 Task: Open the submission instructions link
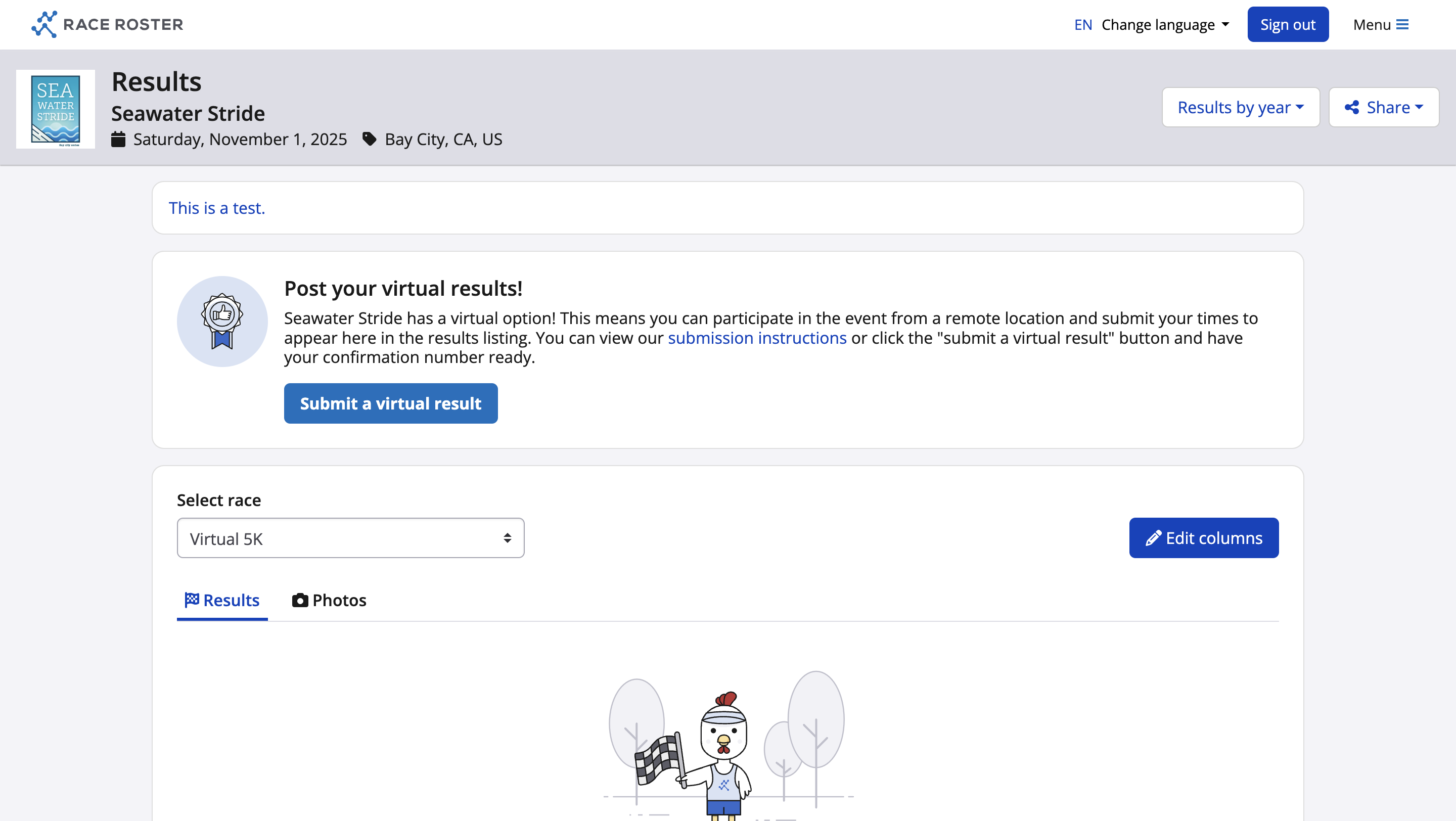757,338
